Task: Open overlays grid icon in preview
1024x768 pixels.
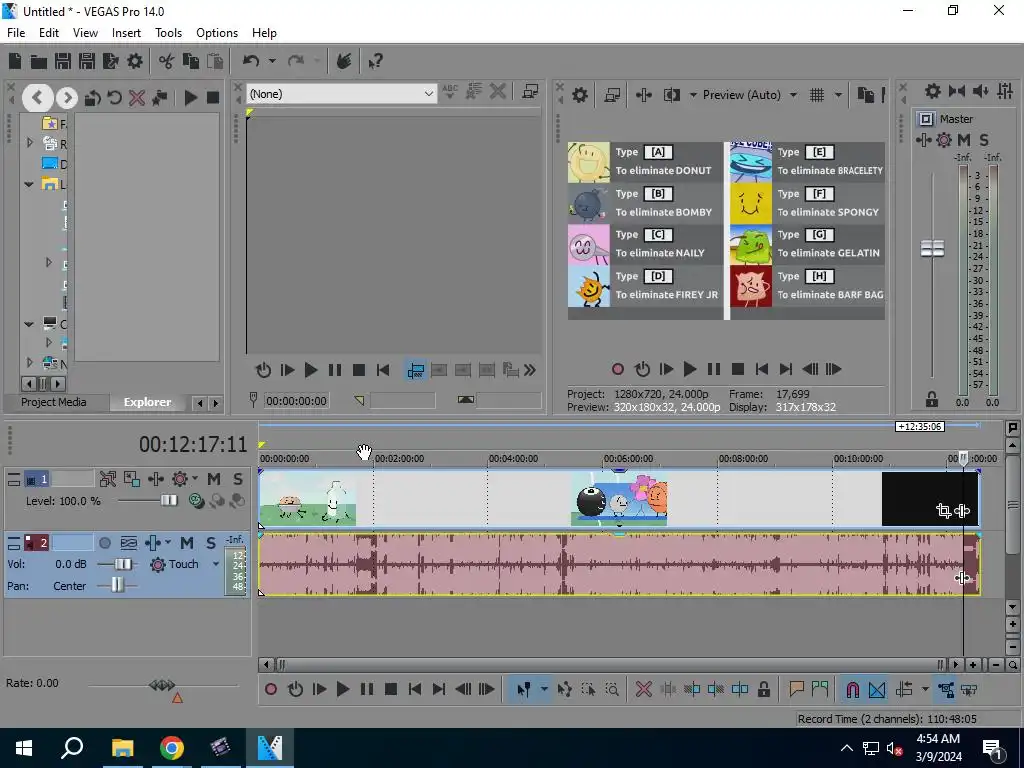Action: tap(817, 95)
